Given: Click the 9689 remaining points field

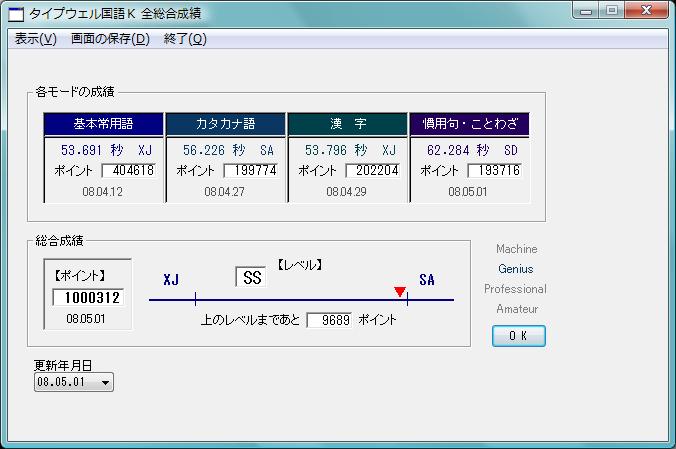Looking at the screenshot, I should [329, 320].
